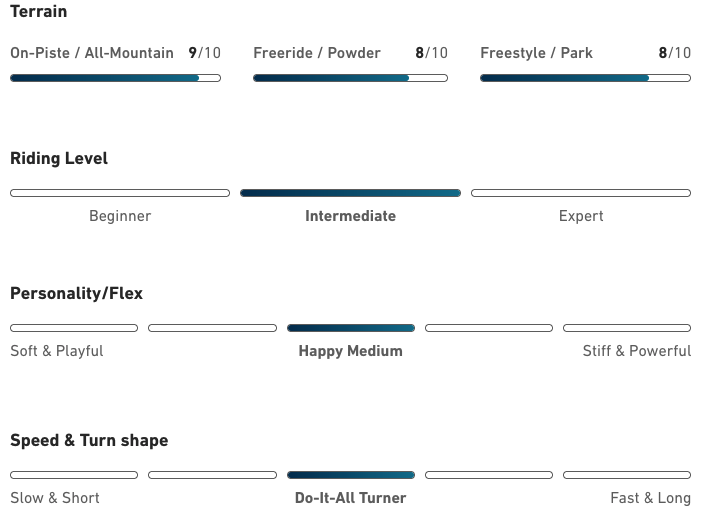Click the Freeride / Powder rating bar
Viewport: 705px width, 519px height.
[350, 78]
